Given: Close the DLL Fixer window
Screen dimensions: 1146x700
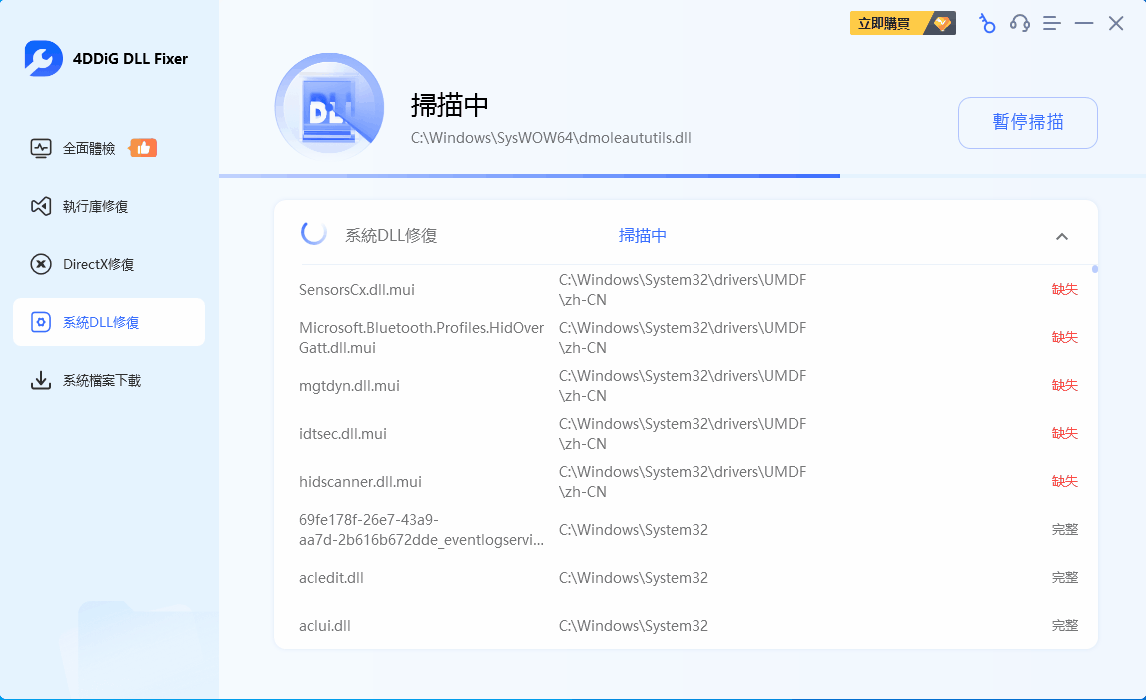Looking at the screenshot, I should pos(1116,24).
